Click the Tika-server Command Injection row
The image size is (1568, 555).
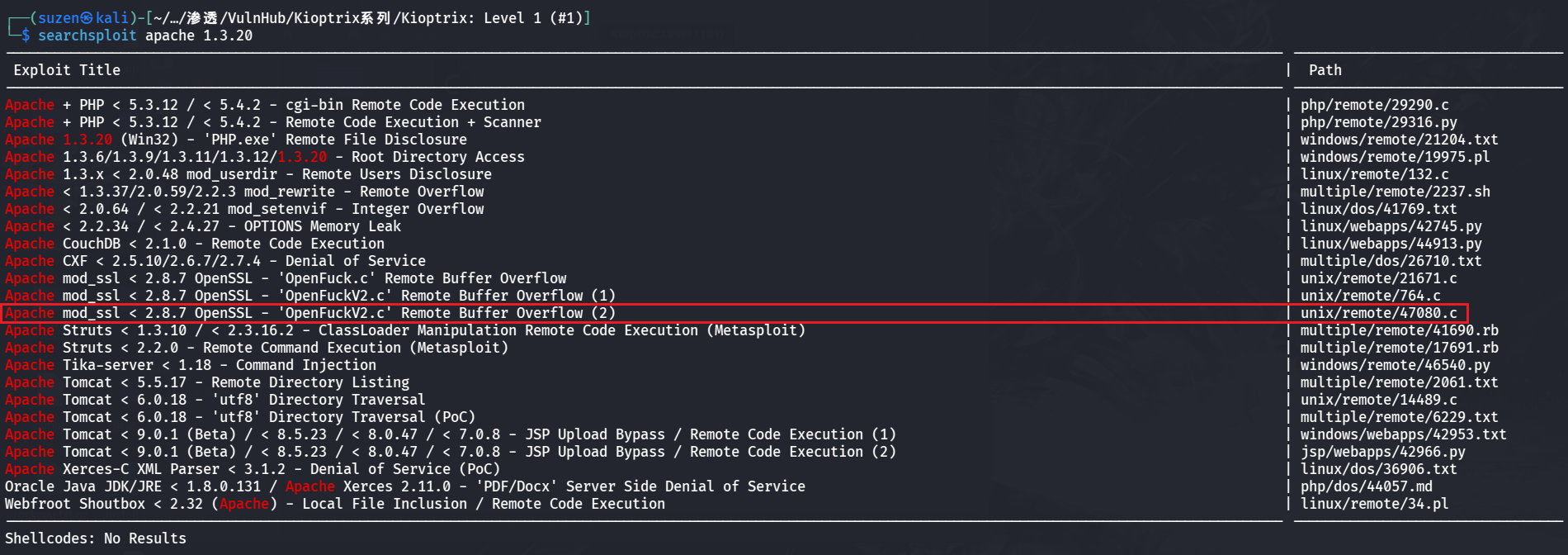pos(219,365)
